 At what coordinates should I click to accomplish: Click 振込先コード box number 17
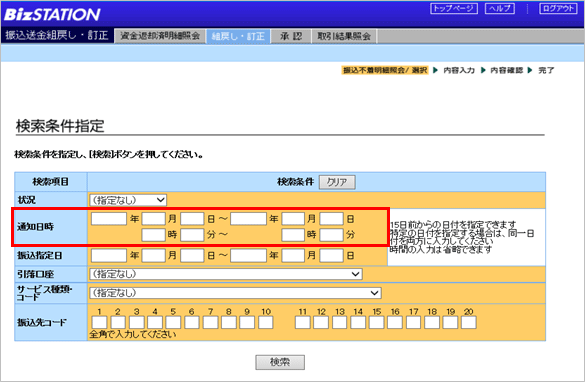[413, 322]
